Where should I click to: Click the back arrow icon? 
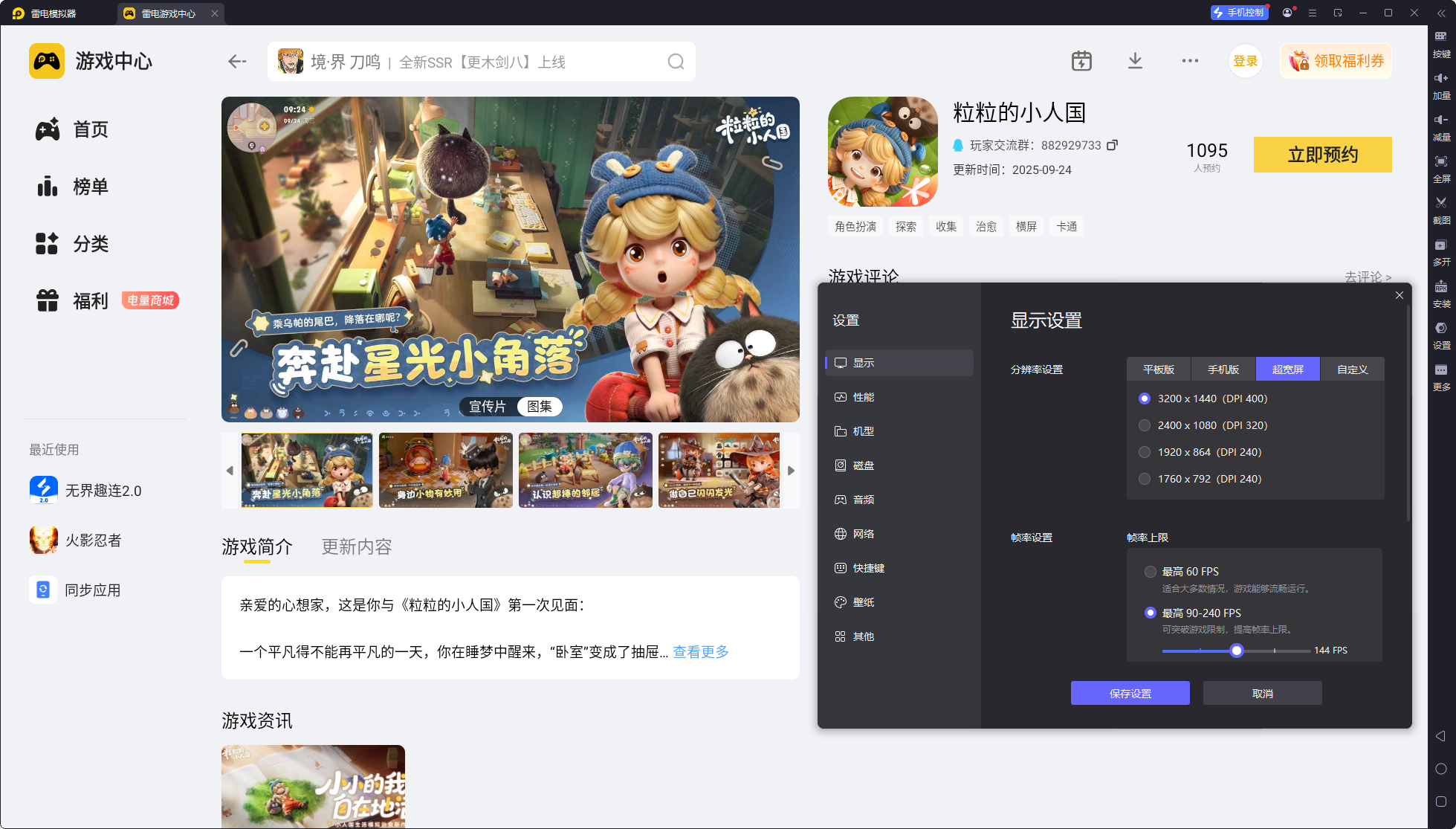[x=237, y=62]
